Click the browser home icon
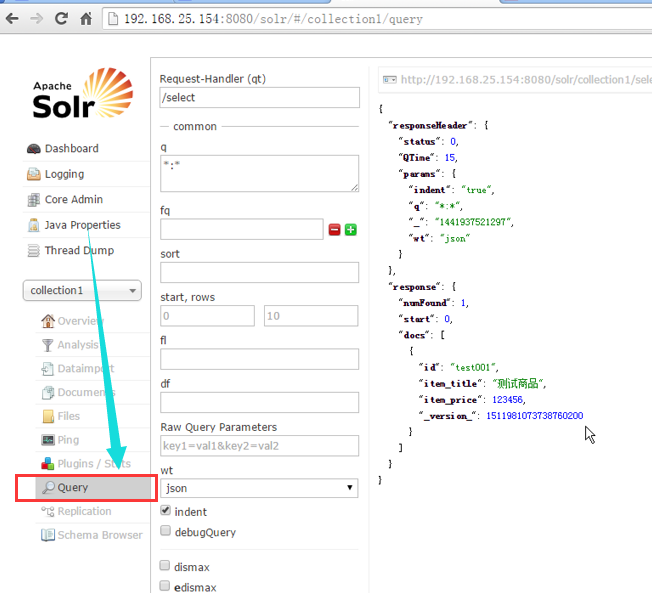 tap(87, 19)
